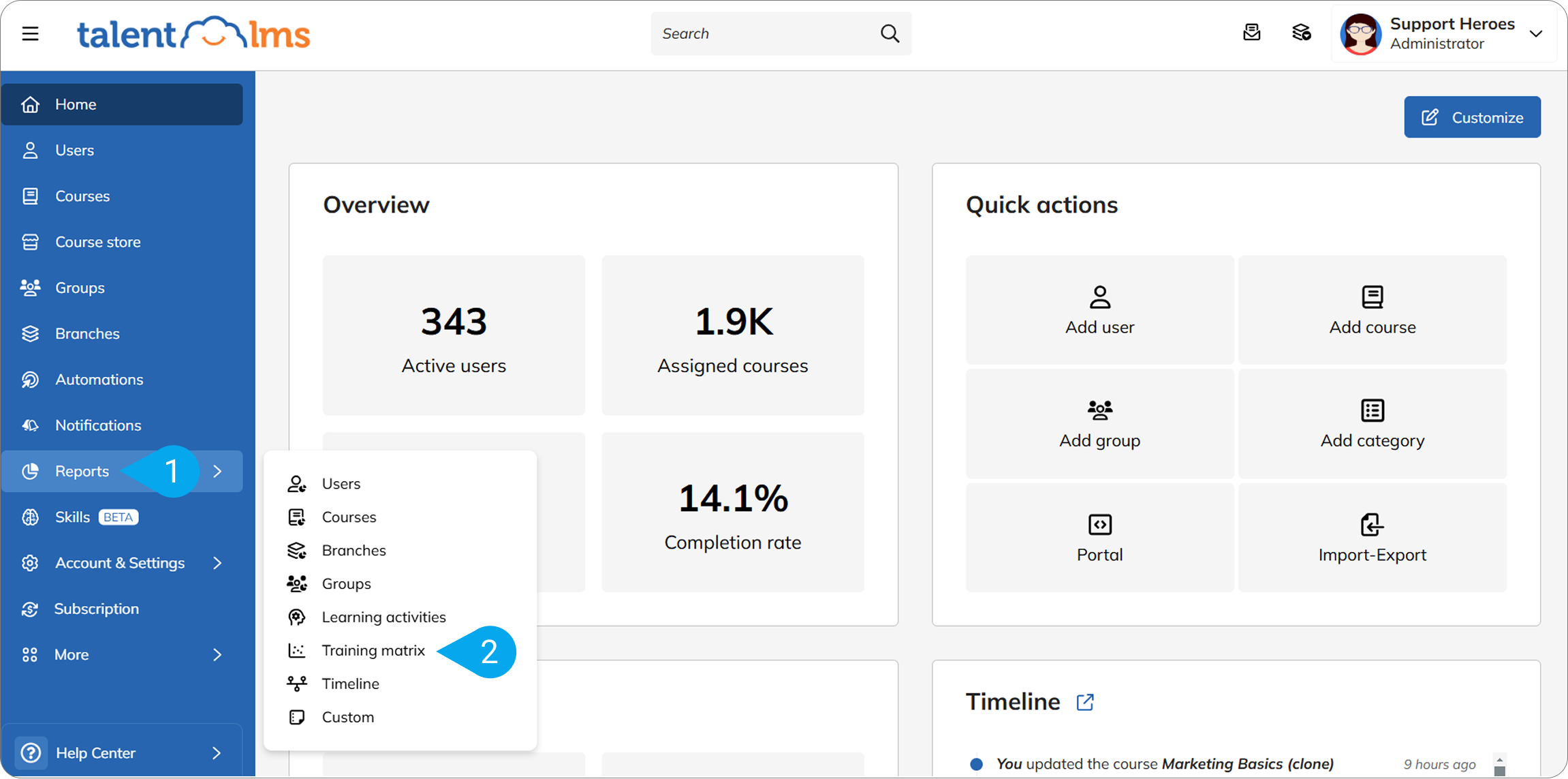The image size is (1568, 779).
Task: Click the Subscription icon in sidebar
Action: (x=30, y=609)
